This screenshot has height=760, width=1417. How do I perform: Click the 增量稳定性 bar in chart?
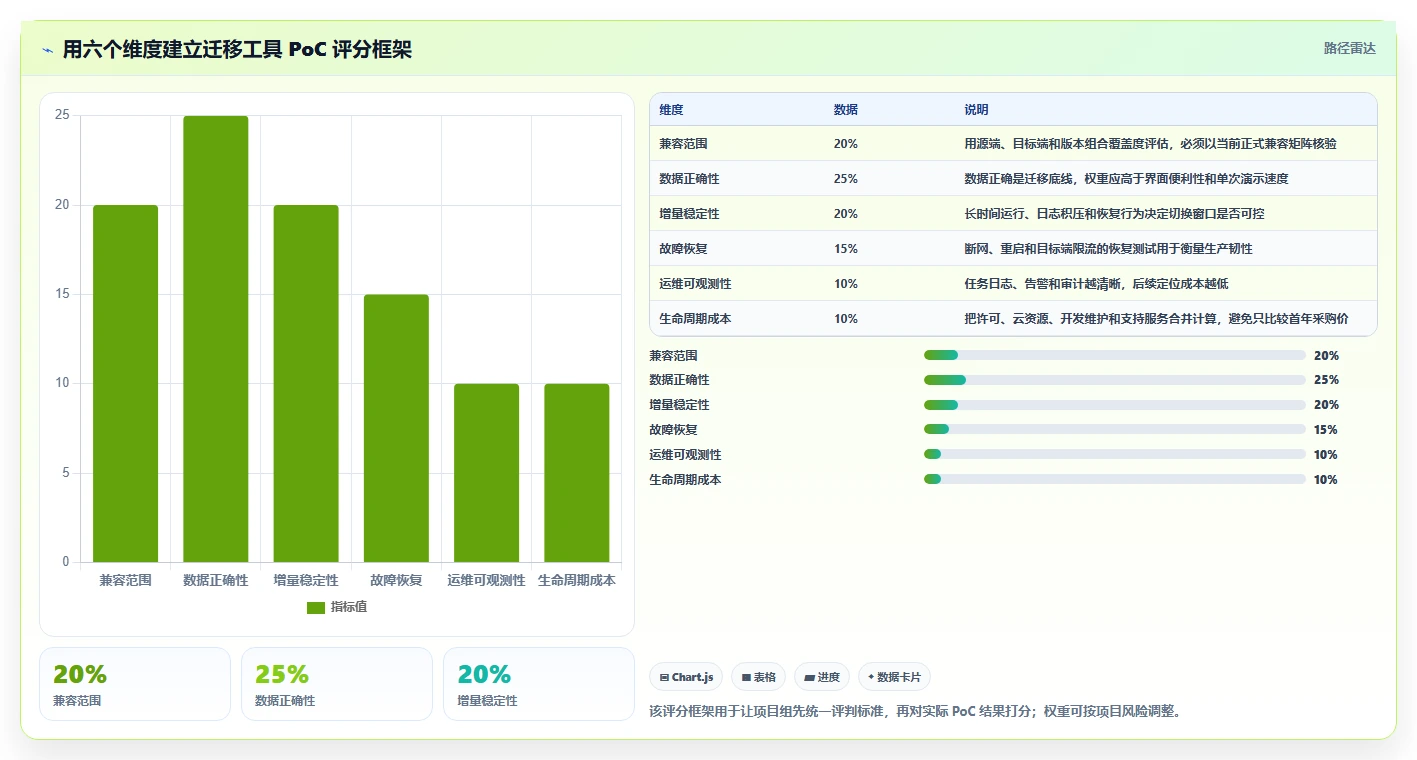[306, 384]
